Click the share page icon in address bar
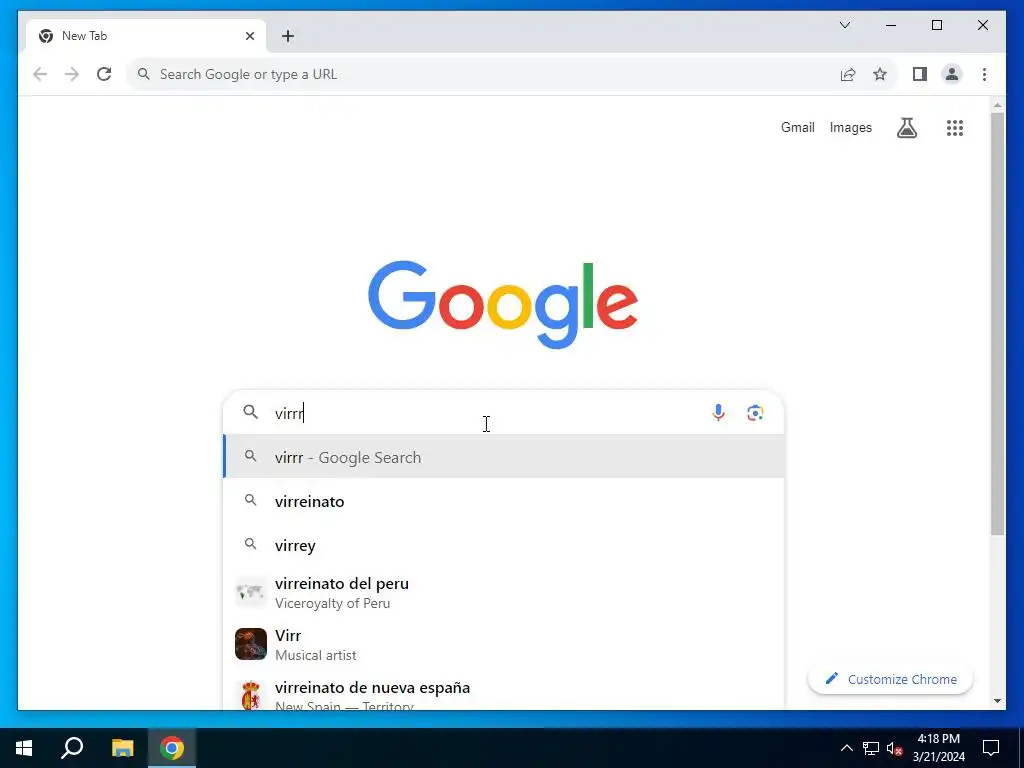The width and height of the screenshot is (1024, 768). (848, 74)
